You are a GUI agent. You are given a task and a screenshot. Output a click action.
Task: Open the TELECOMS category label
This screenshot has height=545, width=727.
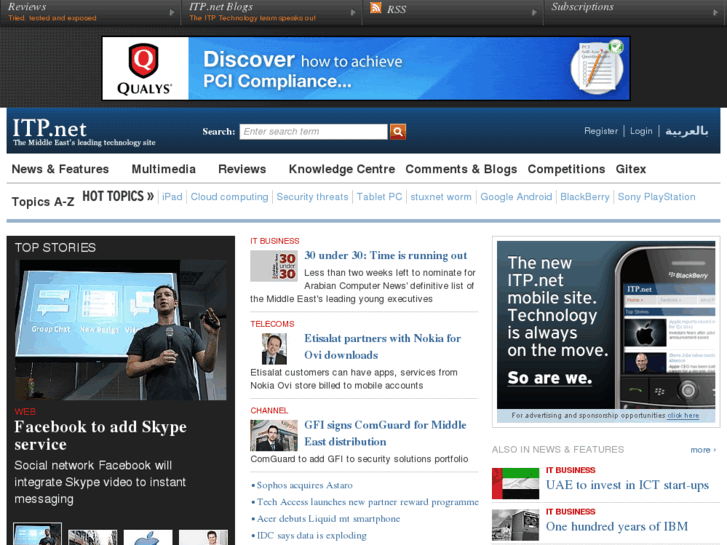272,324
